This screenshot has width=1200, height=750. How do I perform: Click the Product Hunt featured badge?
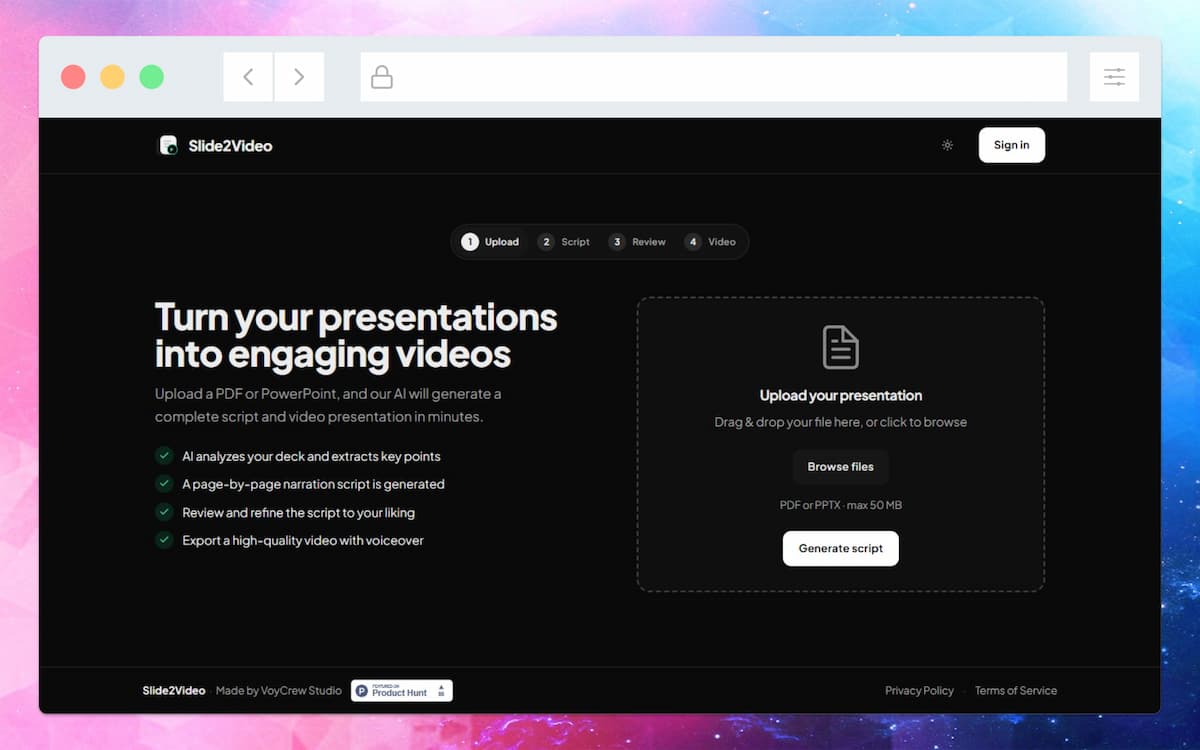click(402, 690)
